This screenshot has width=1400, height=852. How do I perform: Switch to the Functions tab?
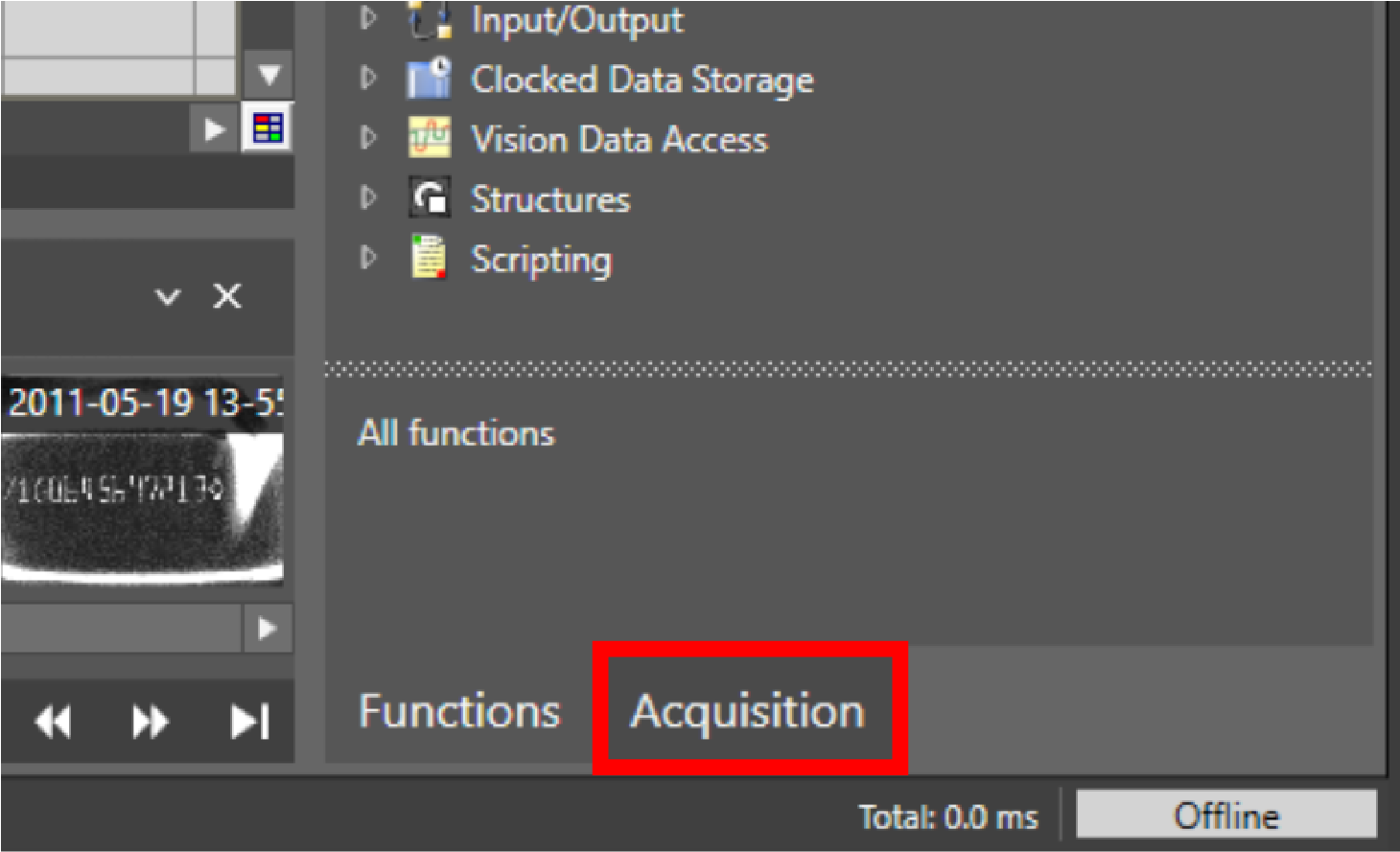click(459, 711)
